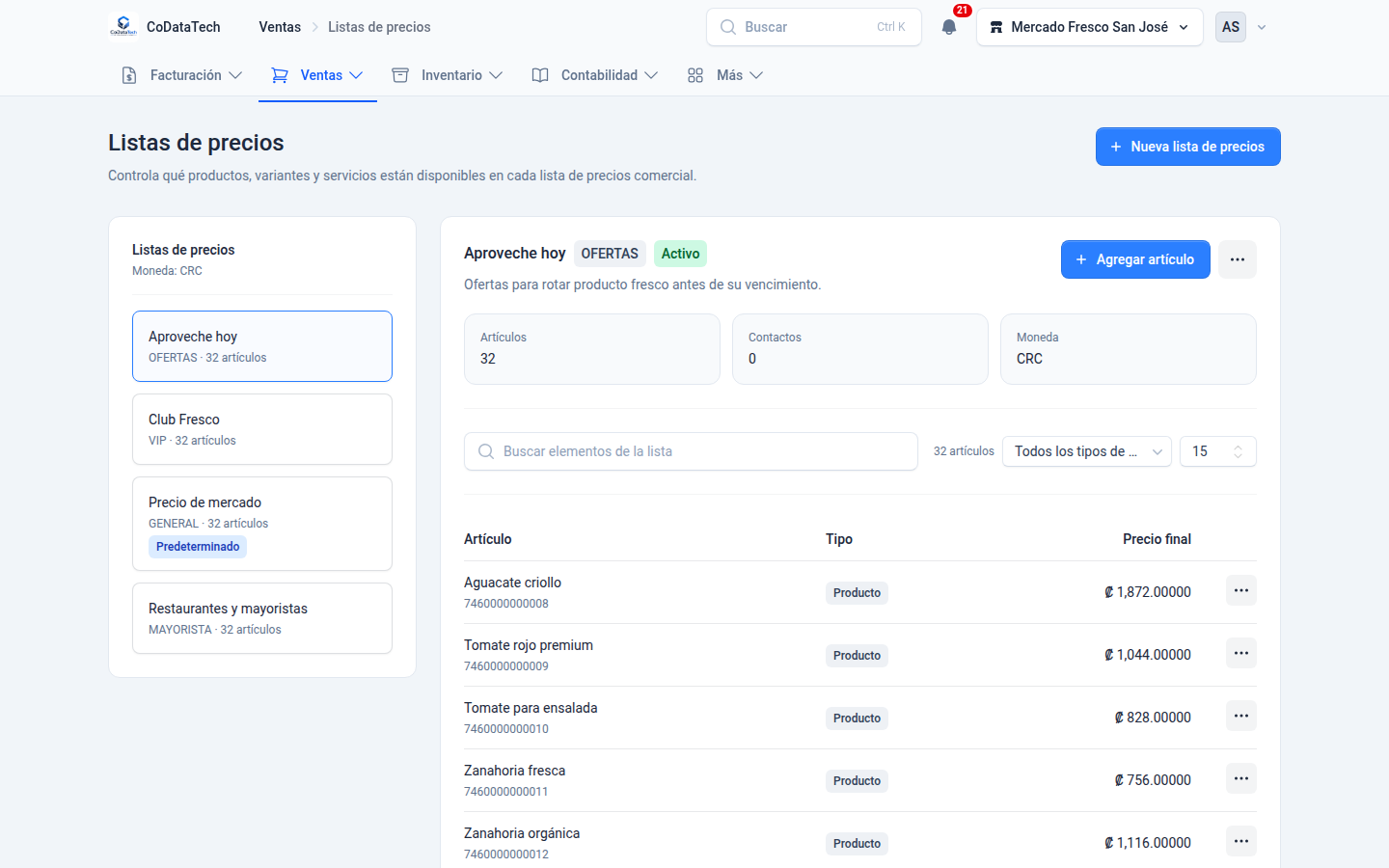This screenshot has height=868, width=1389.
Task: Open row actions for Zanahoria fresca
Action: click(1241, 778)
